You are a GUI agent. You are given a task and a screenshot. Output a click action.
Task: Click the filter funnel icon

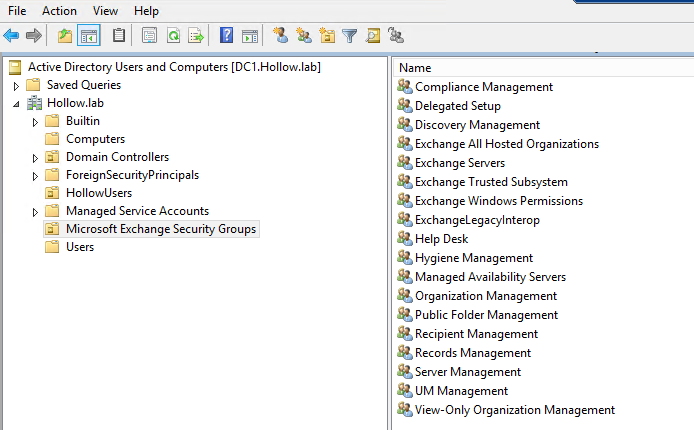pos(350,36)
